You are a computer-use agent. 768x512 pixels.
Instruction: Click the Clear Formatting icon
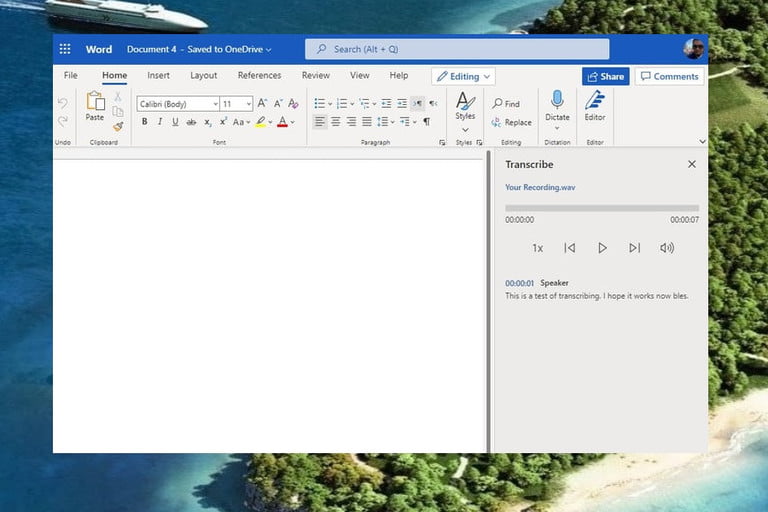293,104
